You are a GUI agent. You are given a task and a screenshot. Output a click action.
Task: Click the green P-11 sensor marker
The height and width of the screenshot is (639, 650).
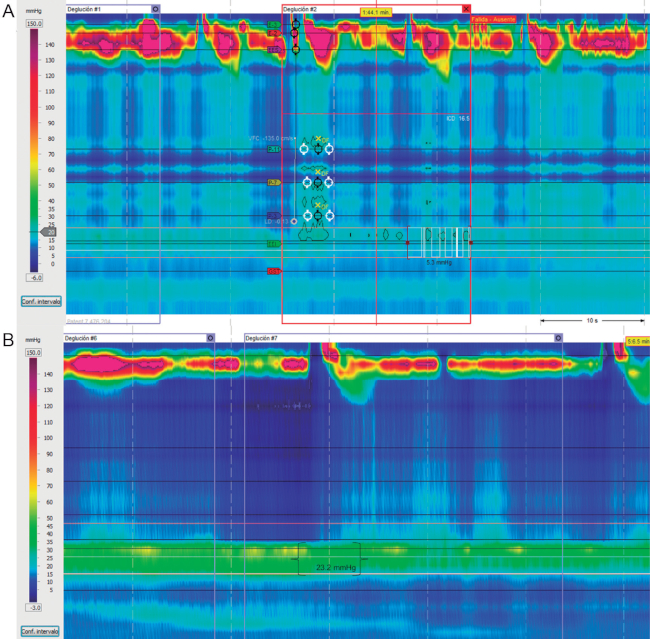273,149
